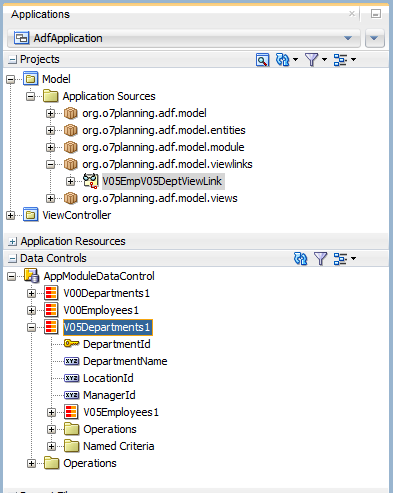Close the Applications panel tab

(x=352, y=14)
